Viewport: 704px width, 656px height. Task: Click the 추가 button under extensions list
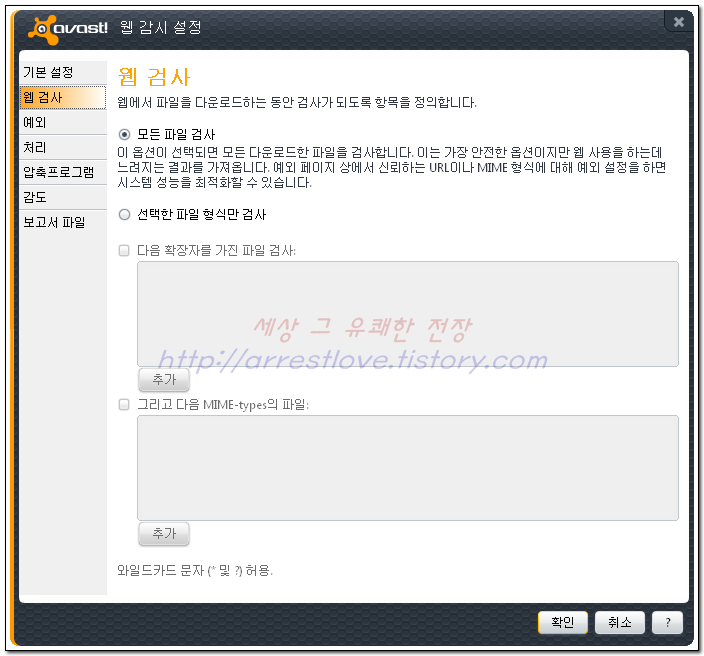(164, 380)
